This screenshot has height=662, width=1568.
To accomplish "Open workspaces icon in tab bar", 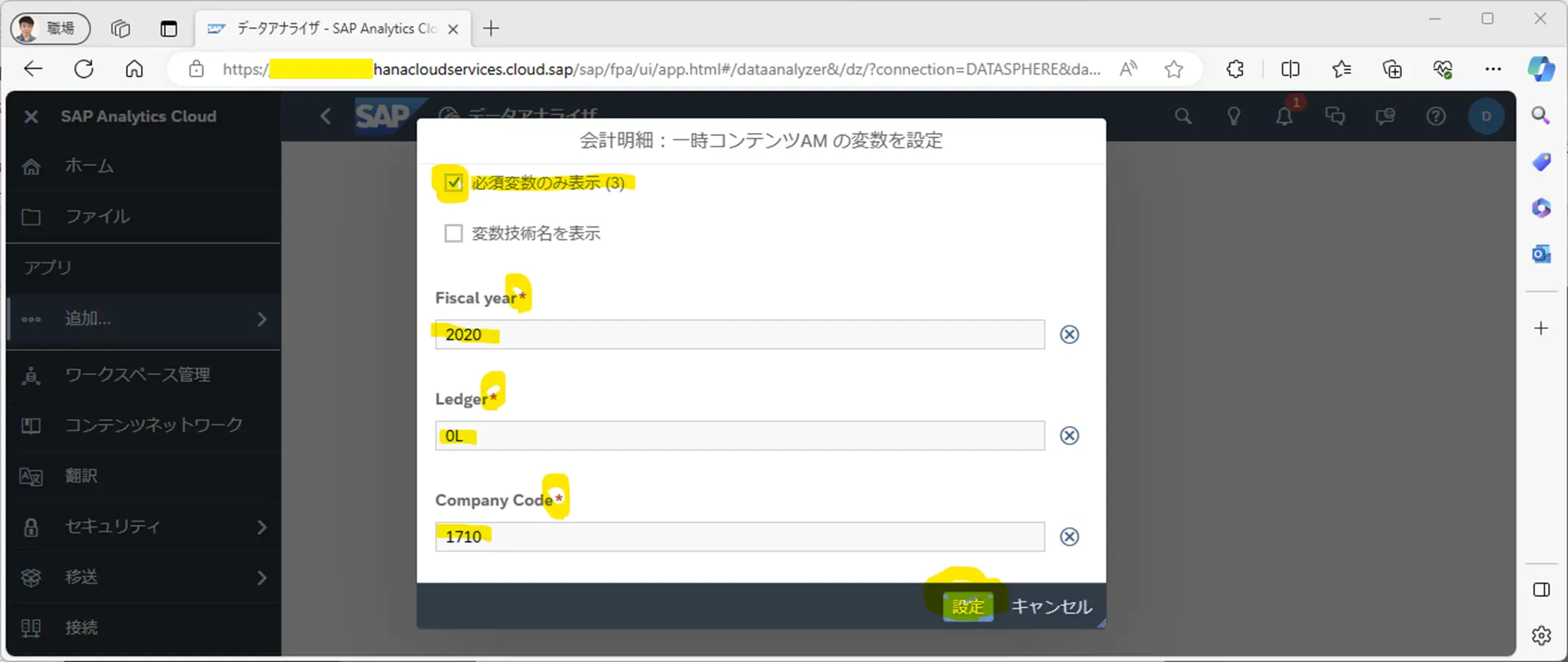I will [x=121, y=29].
